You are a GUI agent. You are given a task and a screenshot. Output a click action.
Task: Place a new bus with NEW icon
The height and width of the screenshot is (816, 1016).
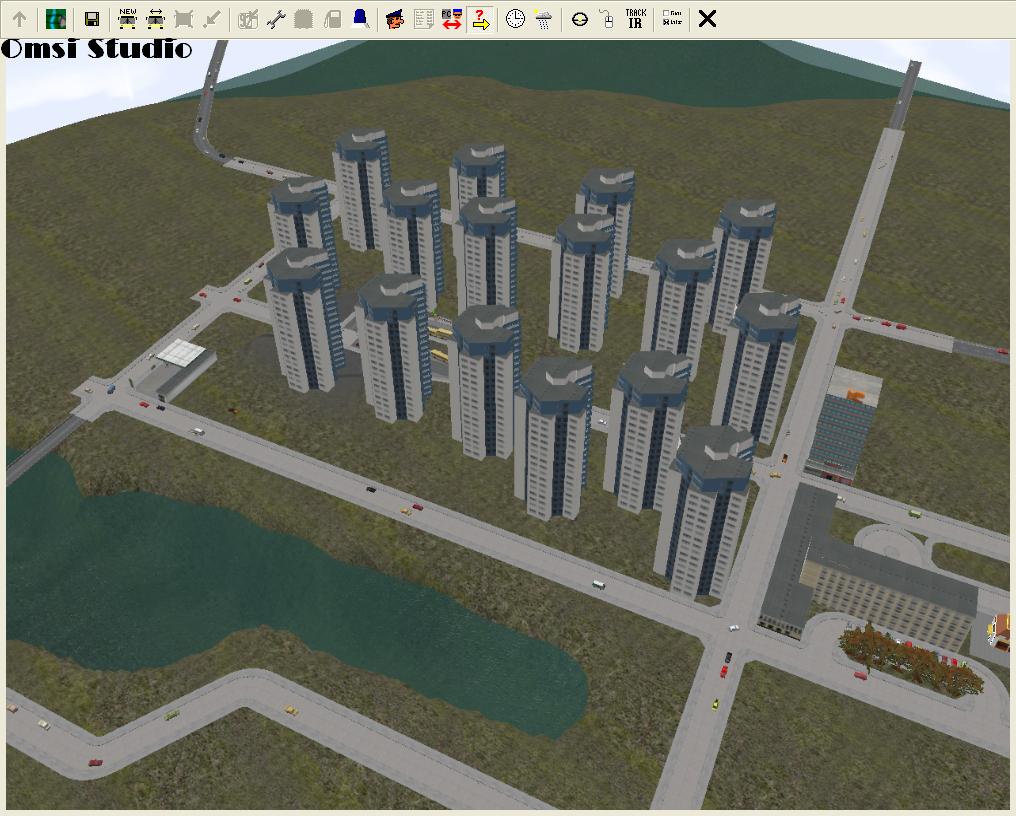127,19
